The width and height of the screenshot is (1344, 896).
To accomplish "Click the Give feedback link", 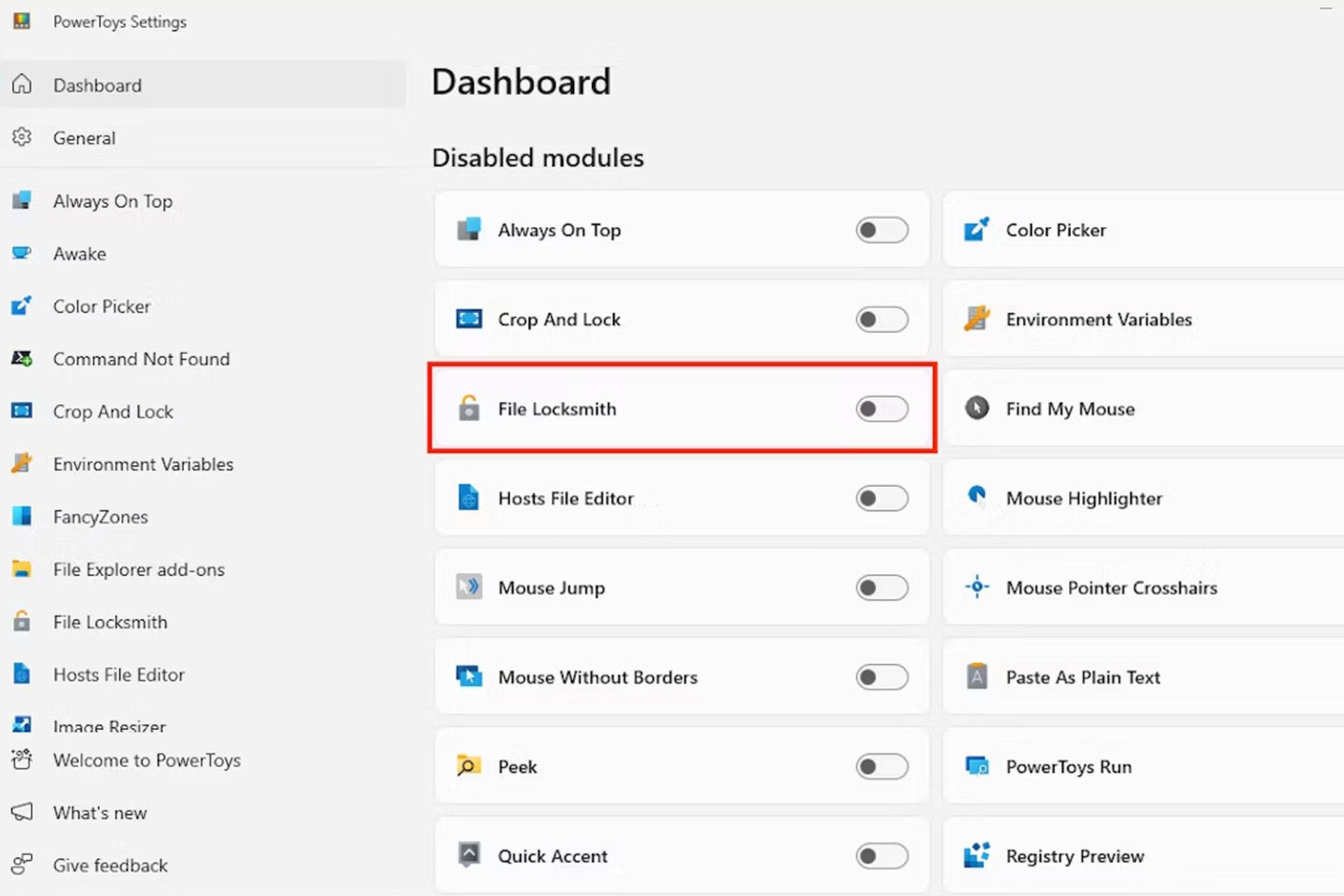I will click(110, 865).
